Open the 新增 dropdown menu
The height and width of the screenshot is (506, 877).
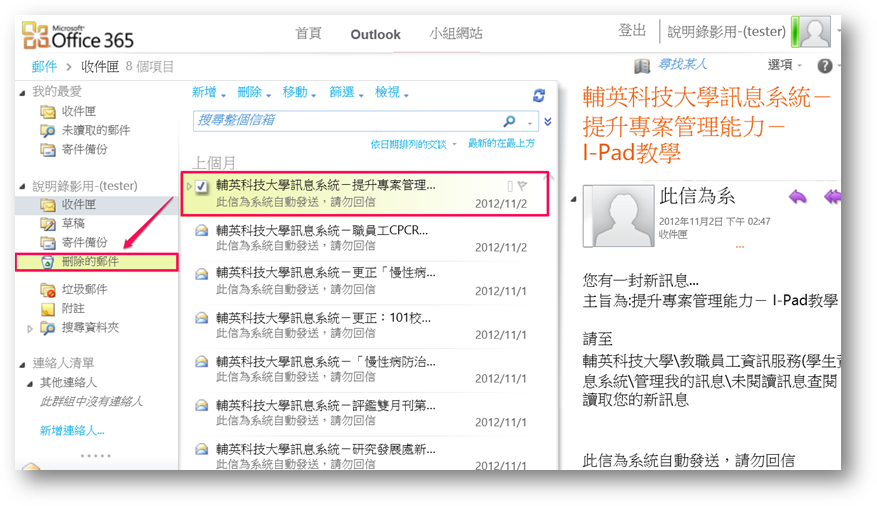click(x=209, y=92)
